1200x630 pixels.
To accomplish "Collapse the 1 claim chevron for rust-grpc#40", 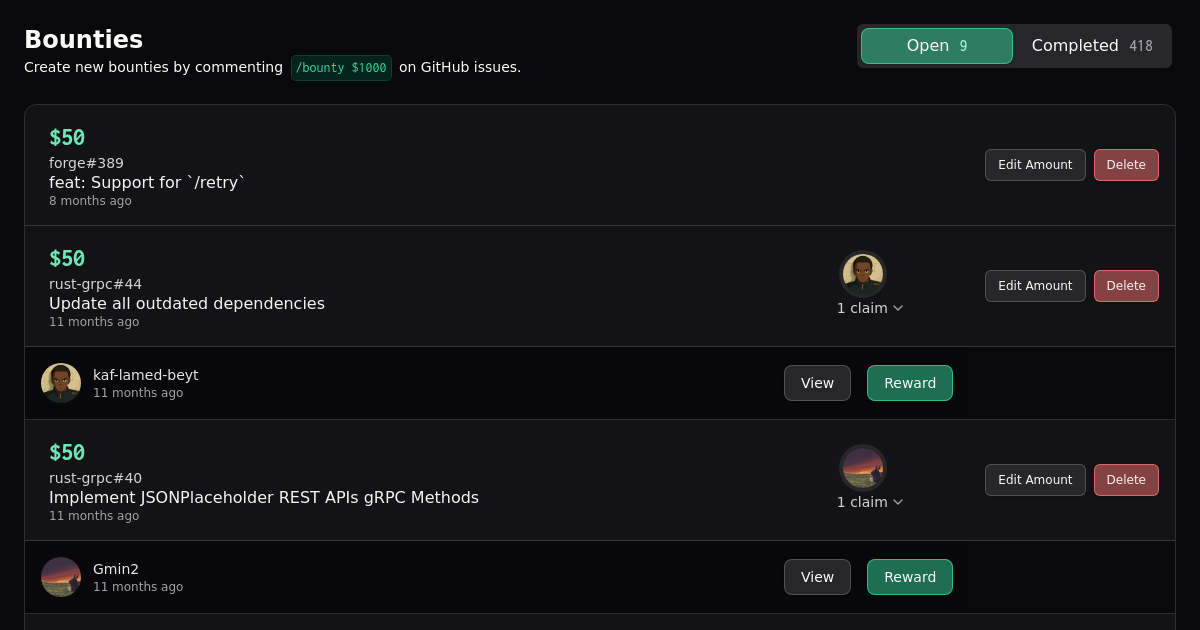I will tap(898, 502).
